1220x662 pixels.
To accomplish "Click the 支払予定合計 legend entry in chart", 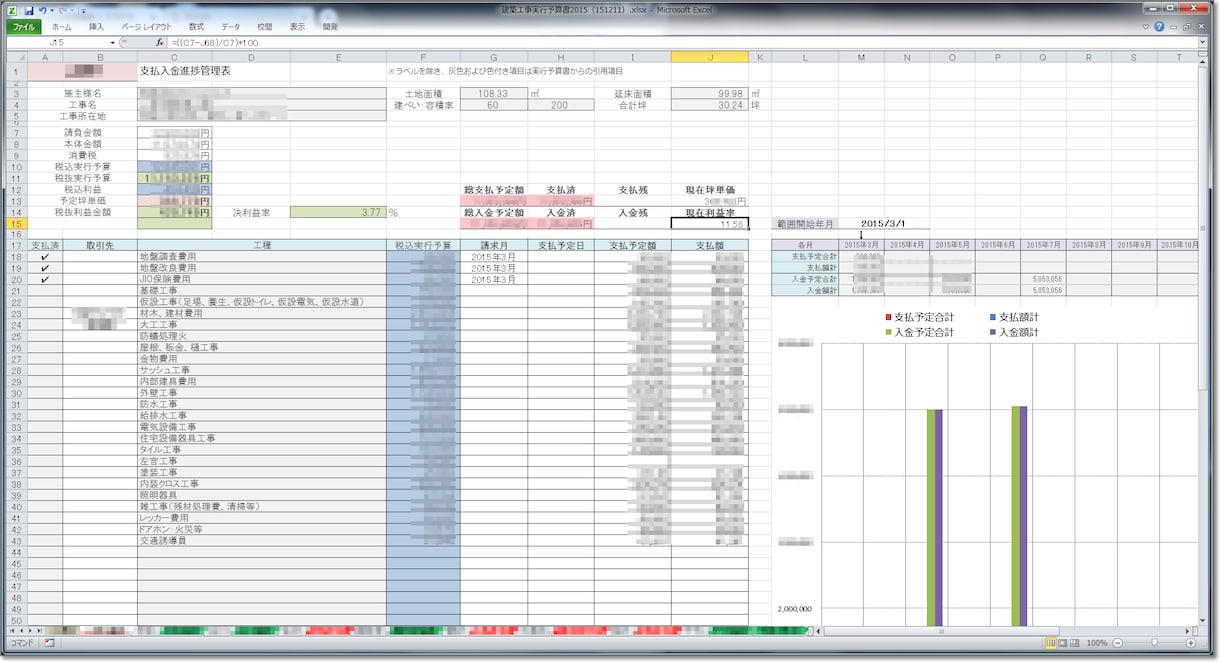I will [918, 317].
